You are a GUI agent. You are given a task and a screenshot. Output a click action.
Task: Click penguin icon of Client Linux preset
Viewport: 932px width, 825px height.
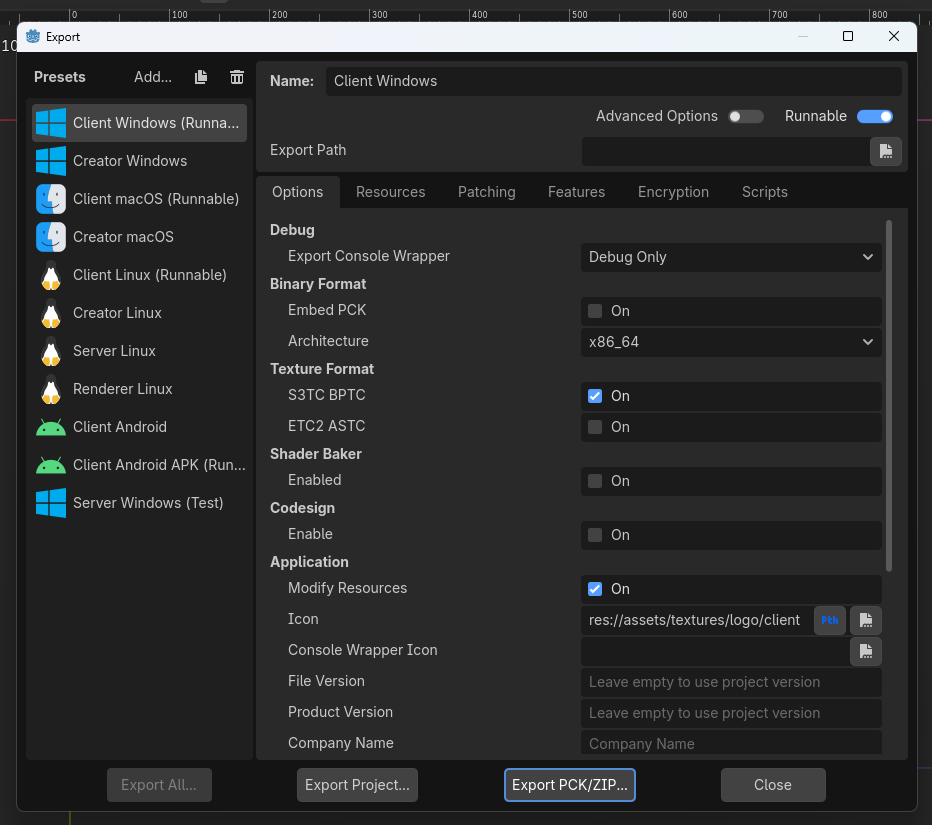coord(51,275)
